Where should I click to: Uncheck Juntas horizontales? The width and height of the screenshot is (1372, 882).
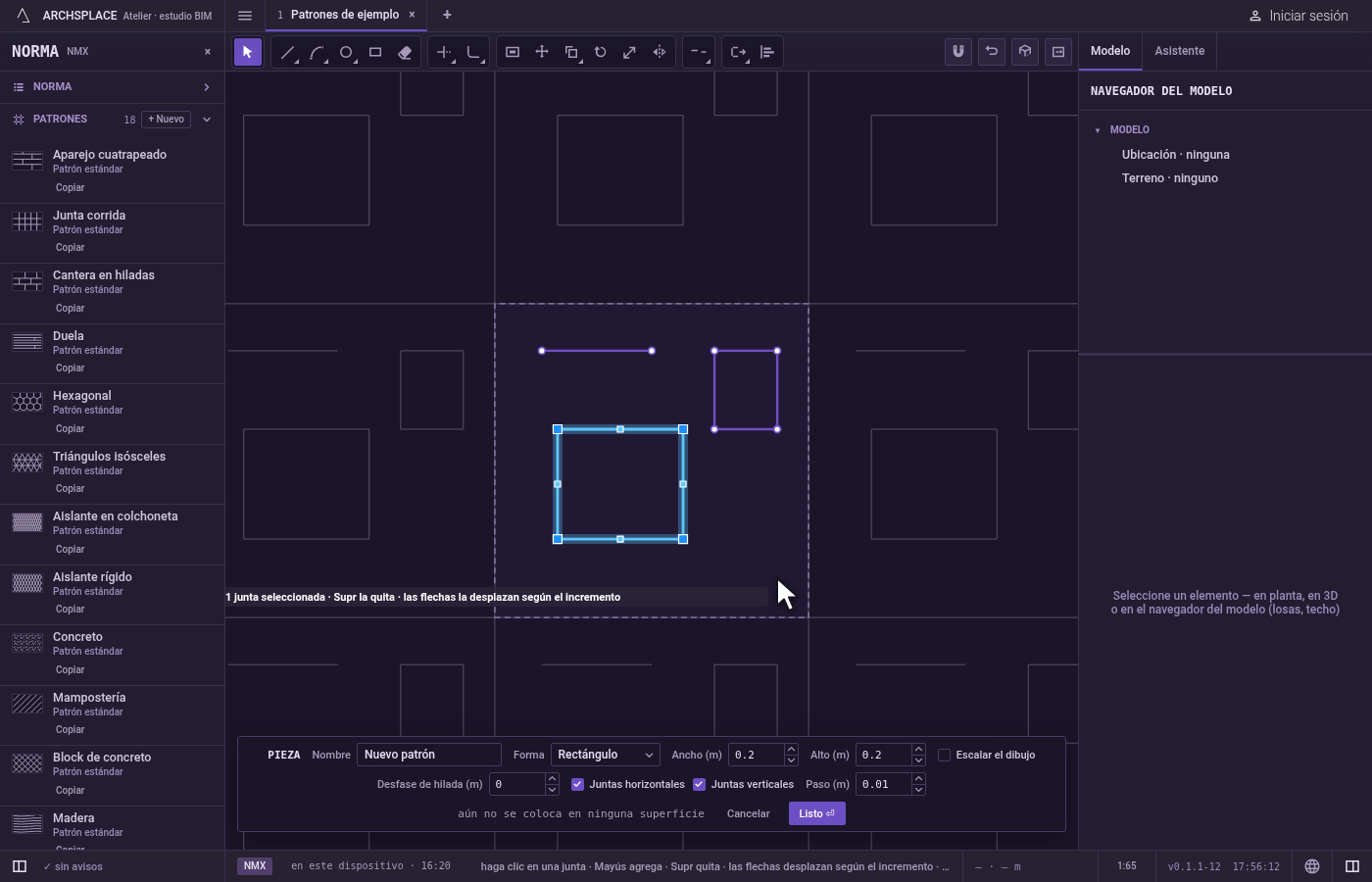click(578, 784)
